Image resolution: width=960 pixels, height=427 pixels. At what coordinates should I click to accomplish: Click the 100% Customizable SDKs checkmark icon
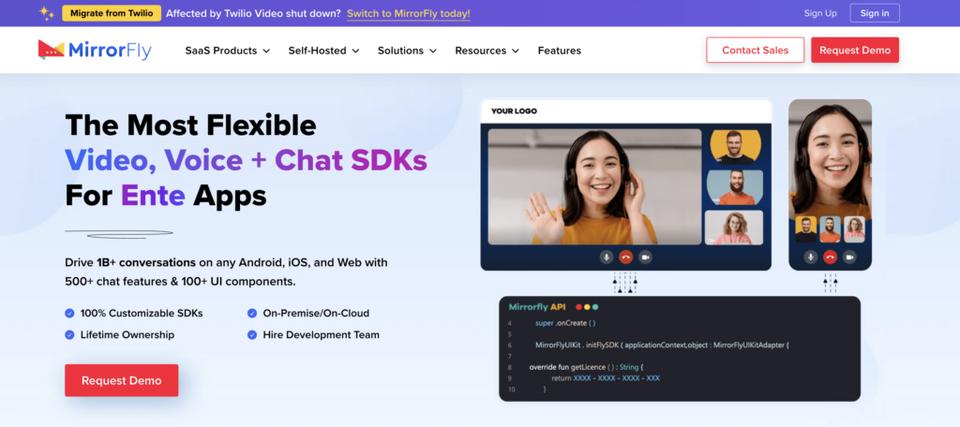pyautogui.click(x=70, y=313)
